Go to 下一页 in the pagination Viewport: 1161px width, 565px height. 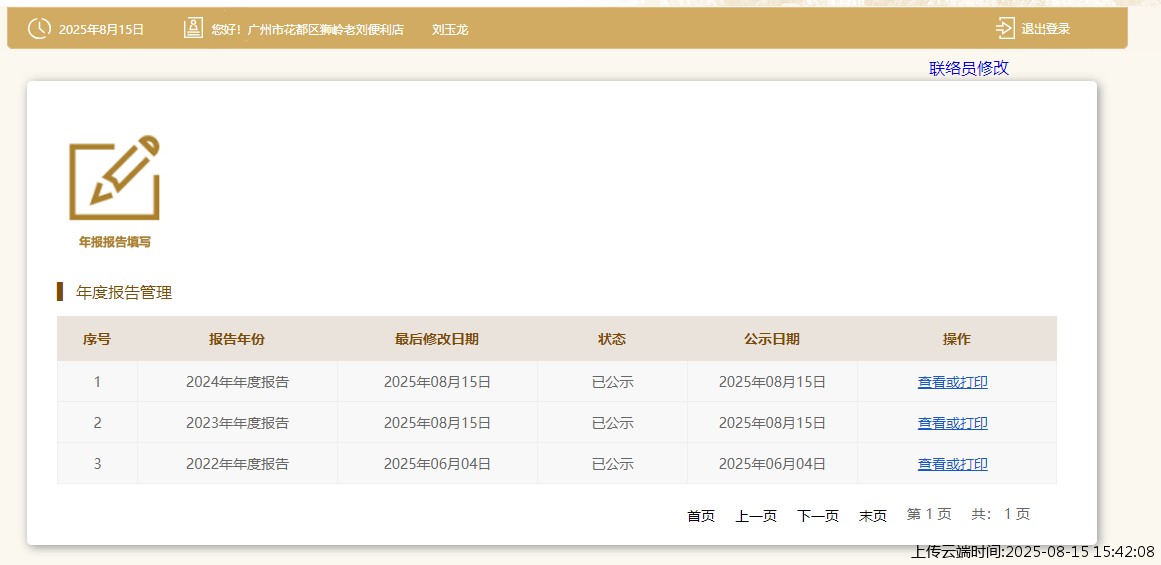point(817,515)
